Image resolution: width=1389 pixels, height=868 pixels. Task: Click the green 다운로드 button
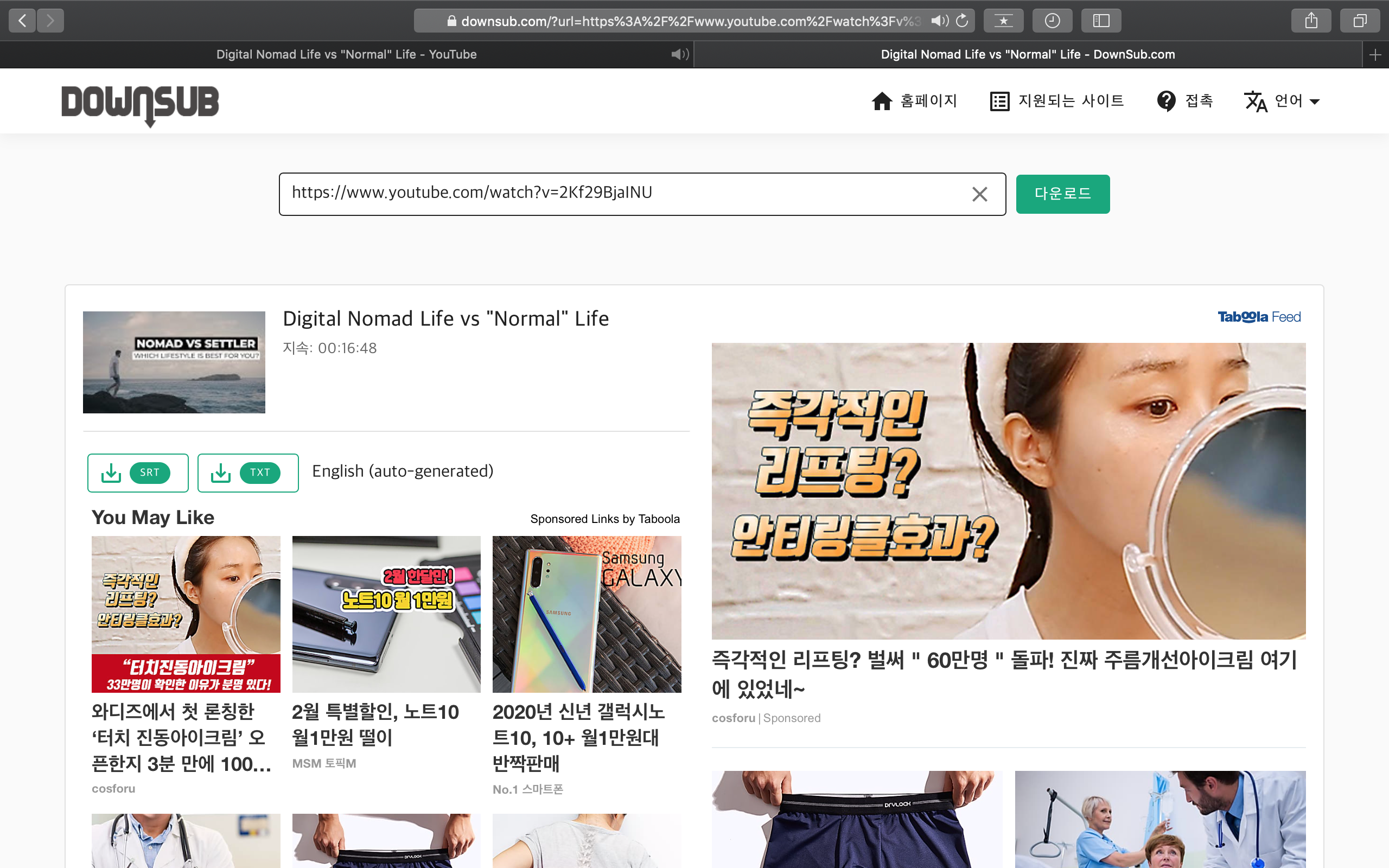(1062, 194)
